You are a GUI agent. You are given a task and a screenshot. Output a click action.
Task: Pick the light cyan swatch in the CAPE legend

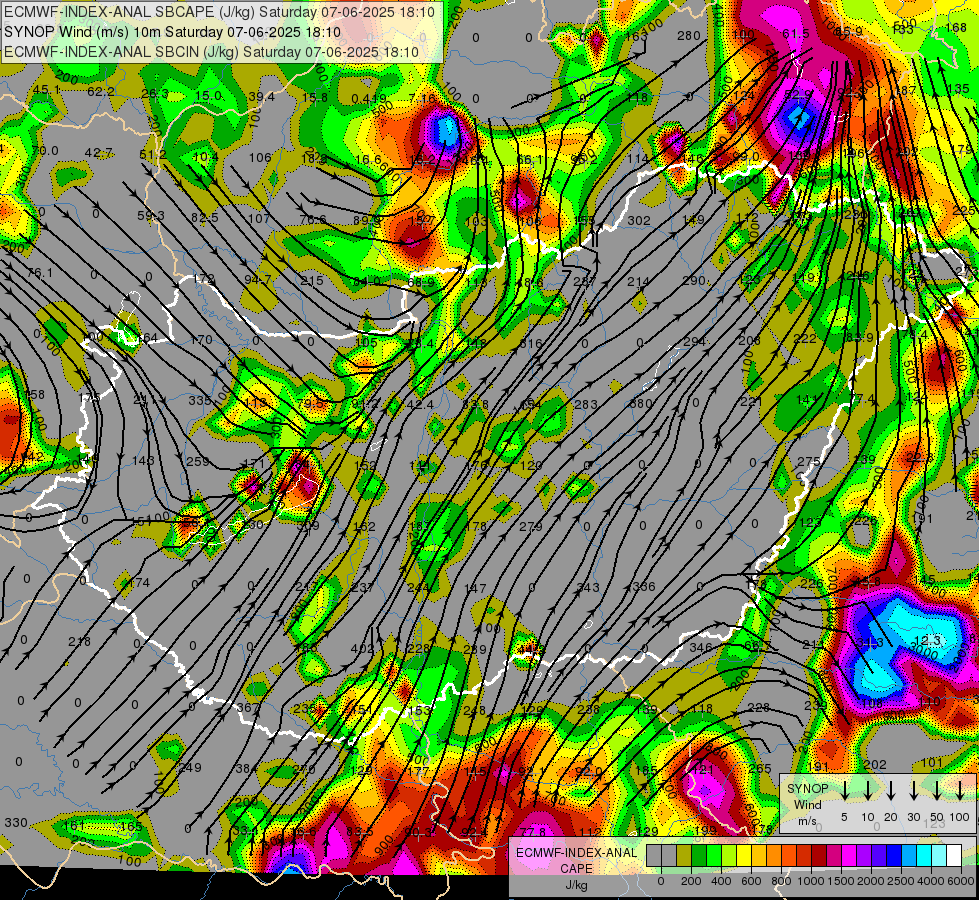coord(939,855)
